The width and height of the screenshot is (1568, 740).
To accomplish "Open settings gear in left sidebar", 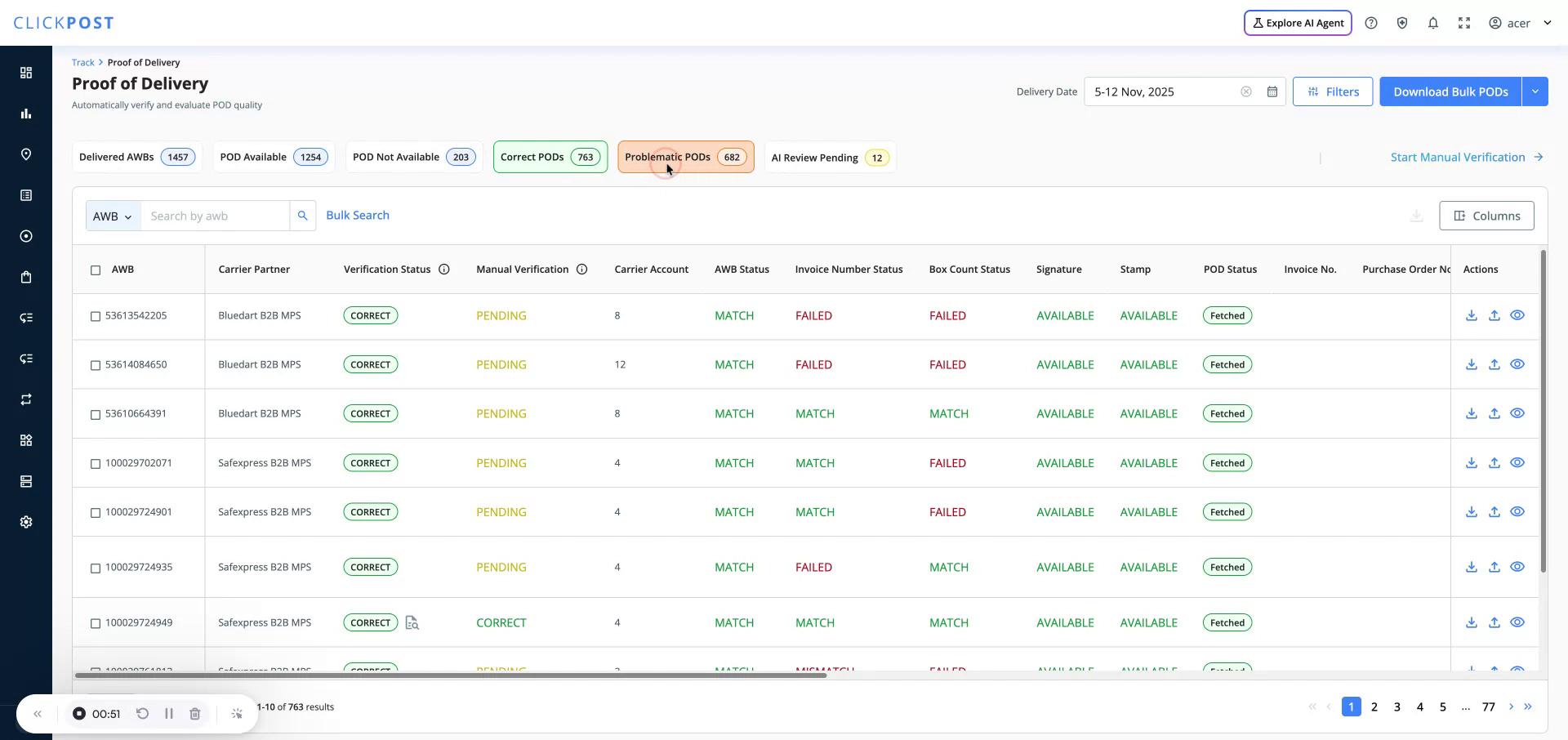I will point(26,522).
